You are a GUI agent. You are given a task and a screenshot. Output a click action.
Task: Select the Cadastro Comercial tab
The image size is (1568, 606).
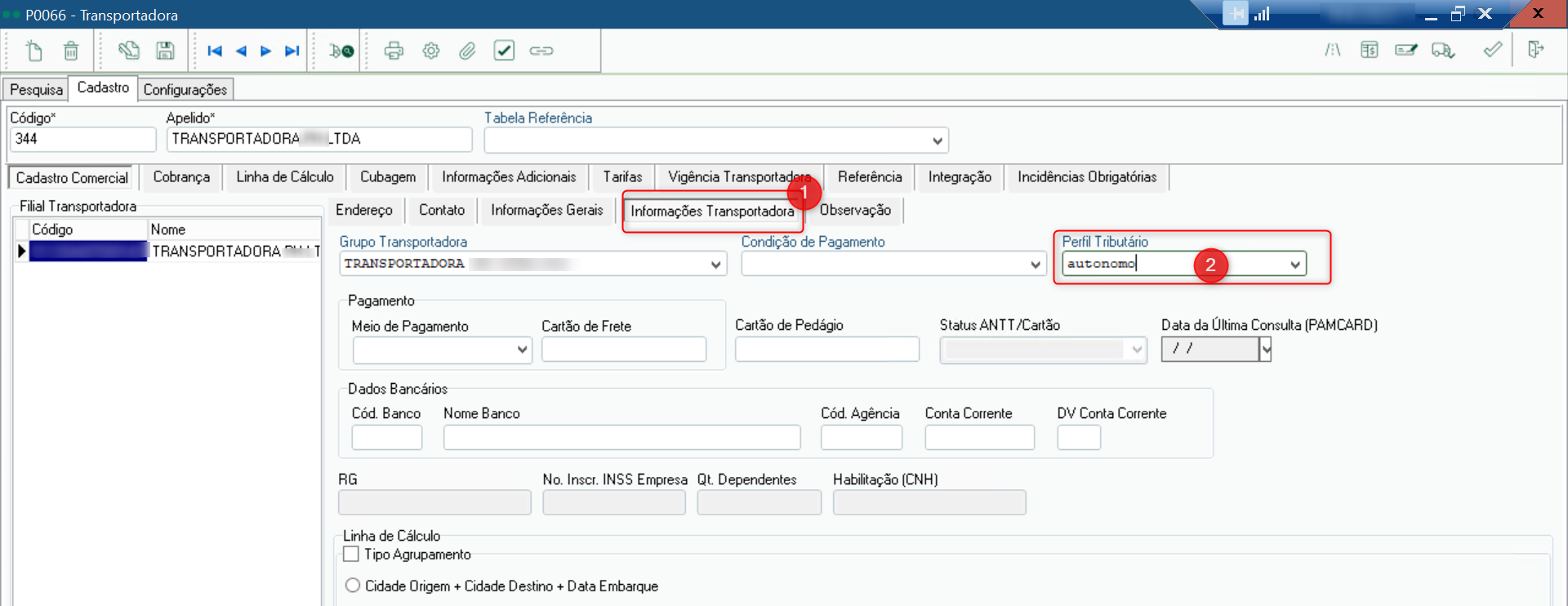[72, 177]
